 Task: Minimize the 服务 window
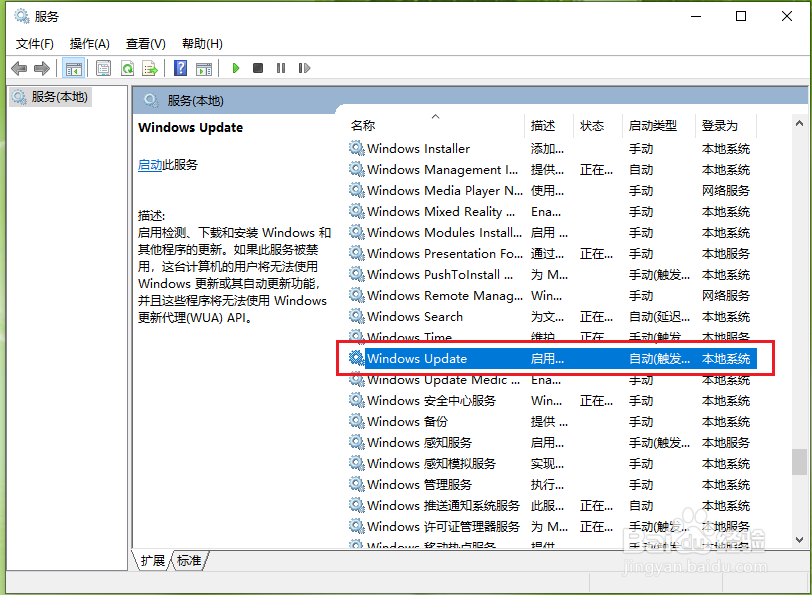click(x=696, y=17)
